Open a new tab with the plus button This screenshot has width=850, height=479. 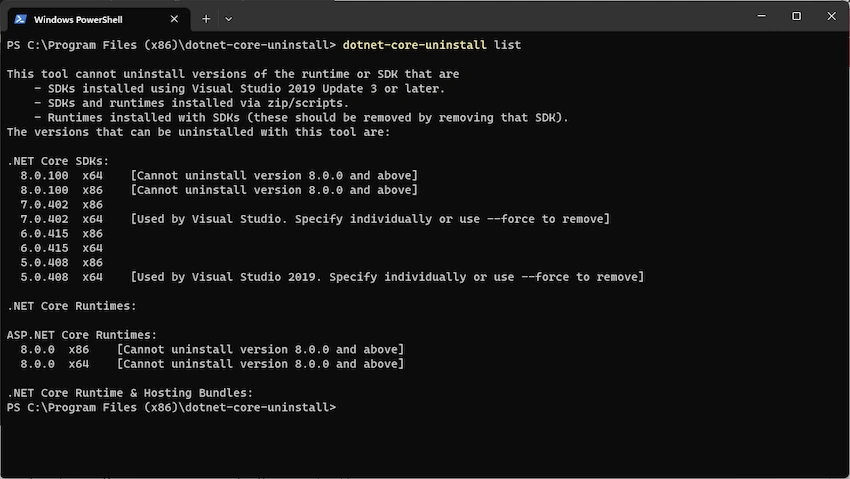tap(206, 19)
